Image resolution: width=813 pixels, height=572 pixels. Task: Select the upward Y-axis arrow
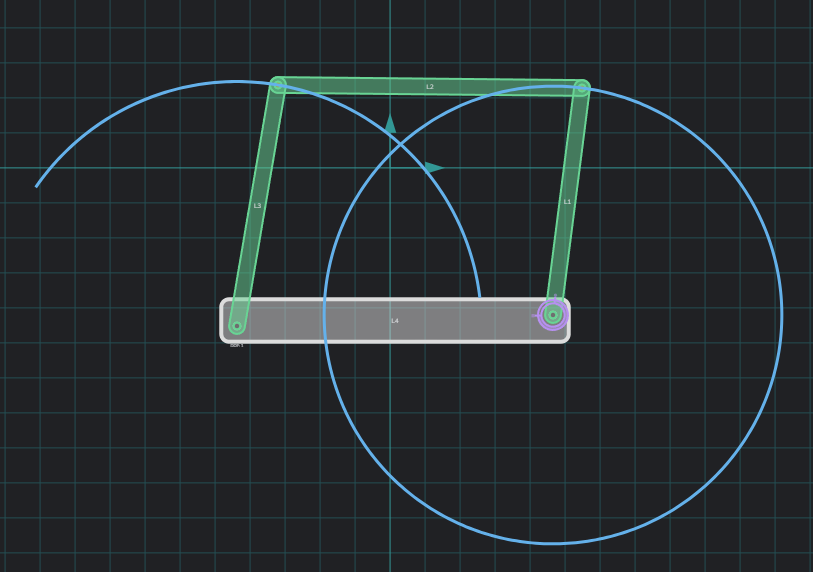[x=390, y=124]
